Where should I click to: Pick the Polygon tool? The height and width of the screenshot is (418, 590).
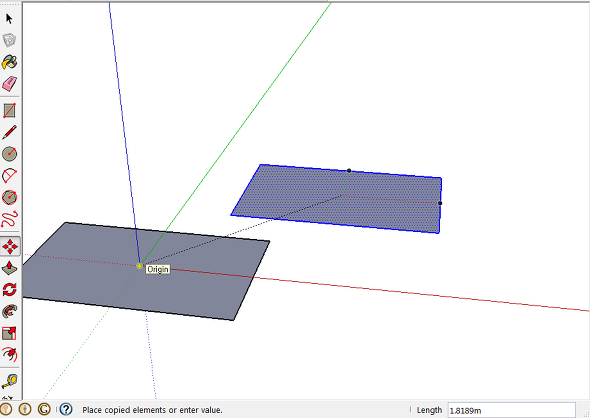pyautogui.click(x=9, y=197)
